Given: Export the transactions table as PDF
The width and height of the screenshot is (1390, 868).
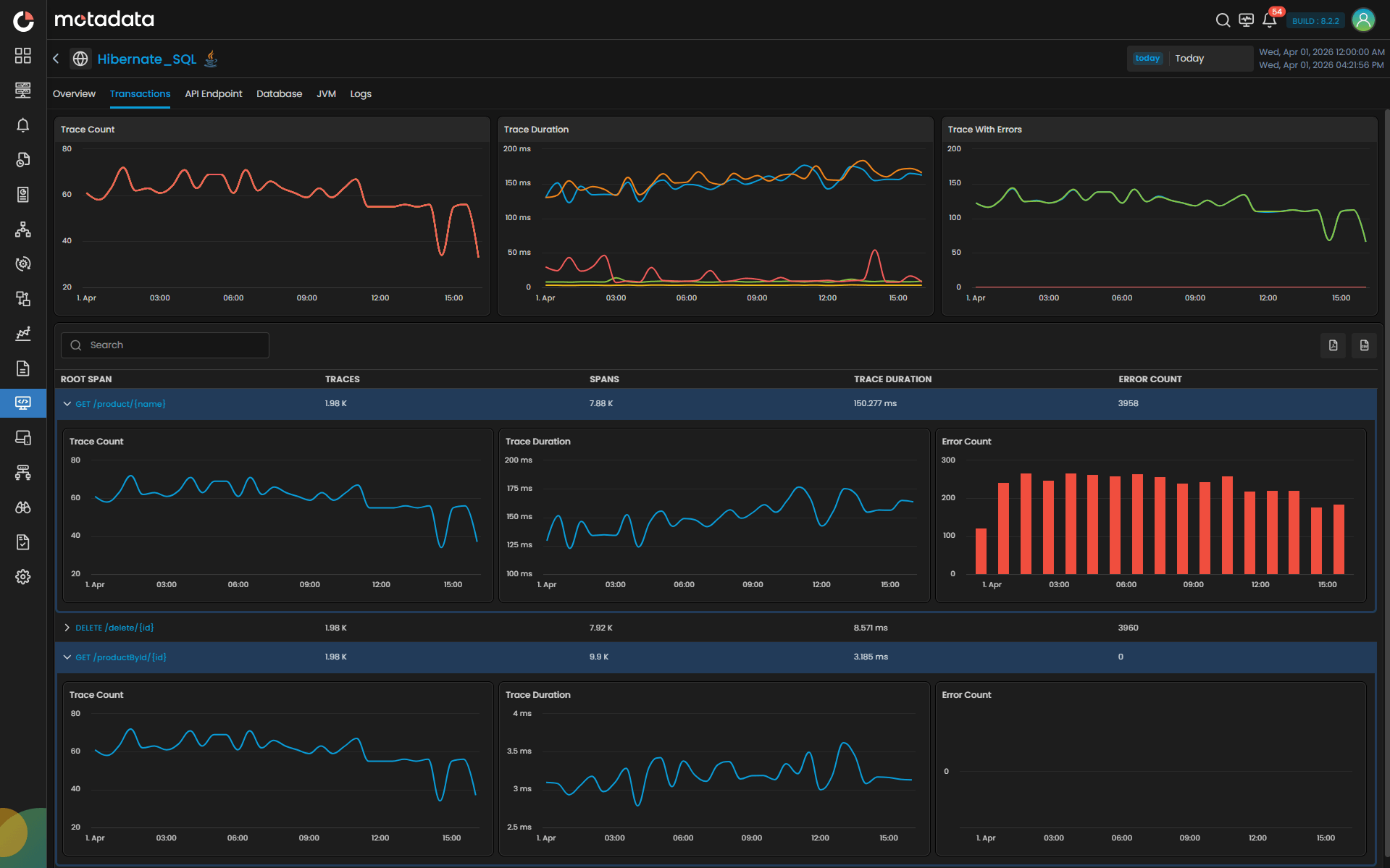Looking at the screenshot, I should 1333,345.
